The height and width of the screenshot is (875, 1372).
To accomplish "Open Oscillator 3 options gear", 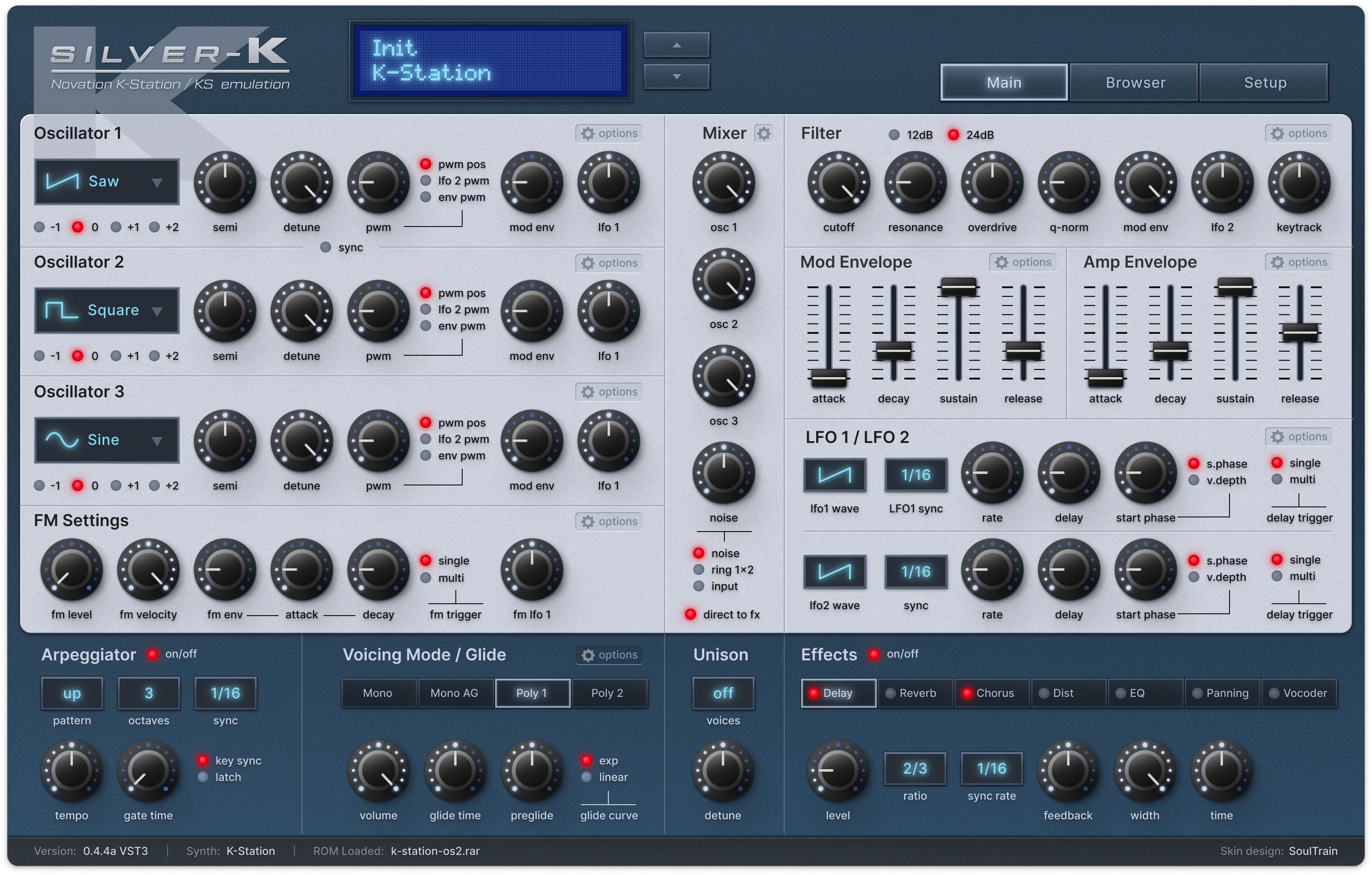I will tap(609, 392).
